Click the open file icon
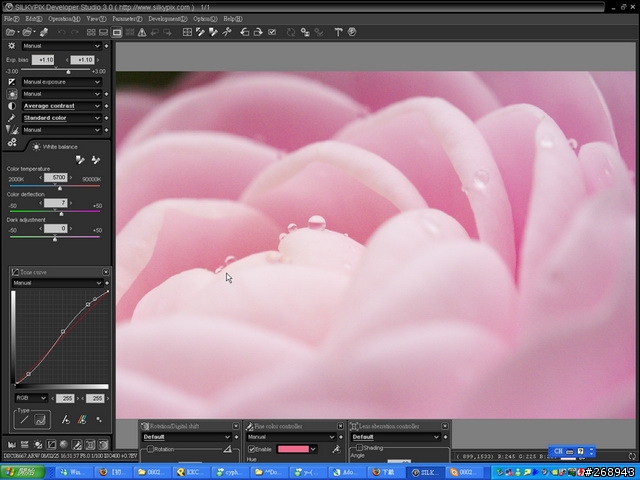 click(10, 32)
